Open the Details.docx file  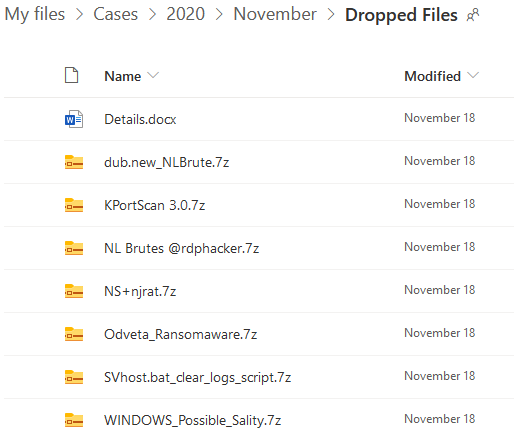pyautogui.click(x=140, y=119)
